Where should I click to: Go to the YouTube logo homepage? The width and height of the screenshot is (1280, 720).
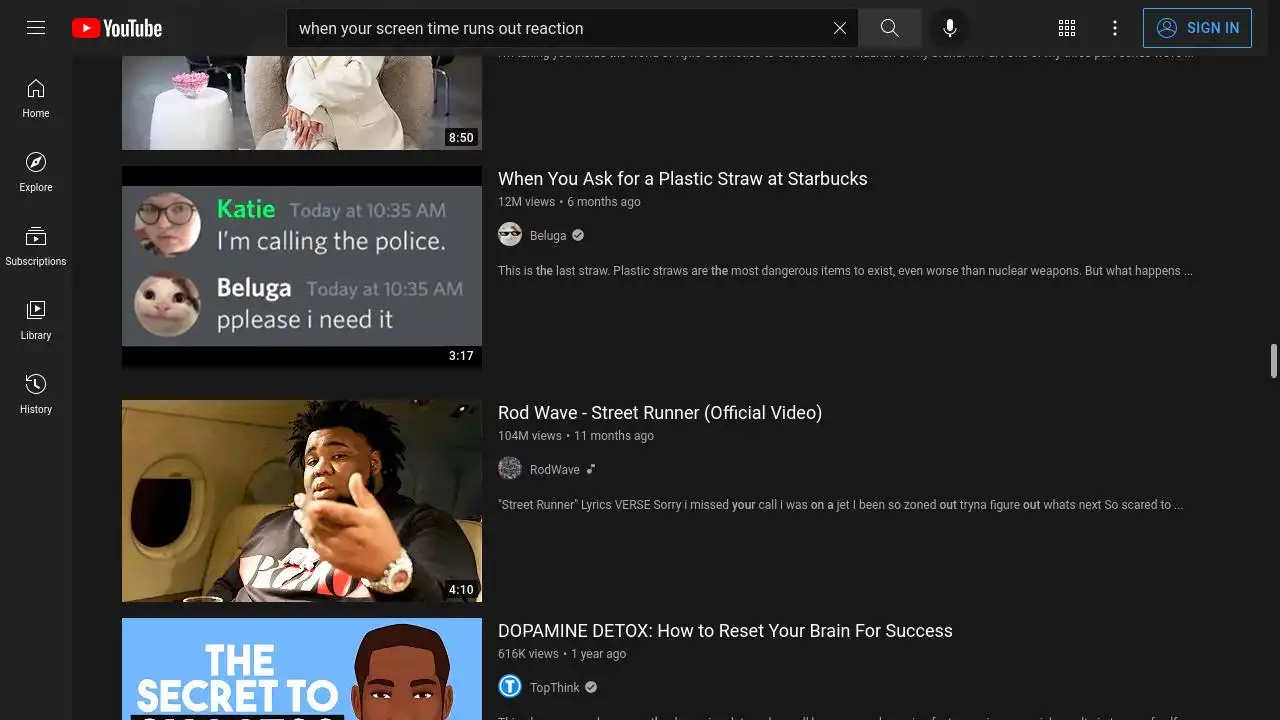click(x=117, y=28)
